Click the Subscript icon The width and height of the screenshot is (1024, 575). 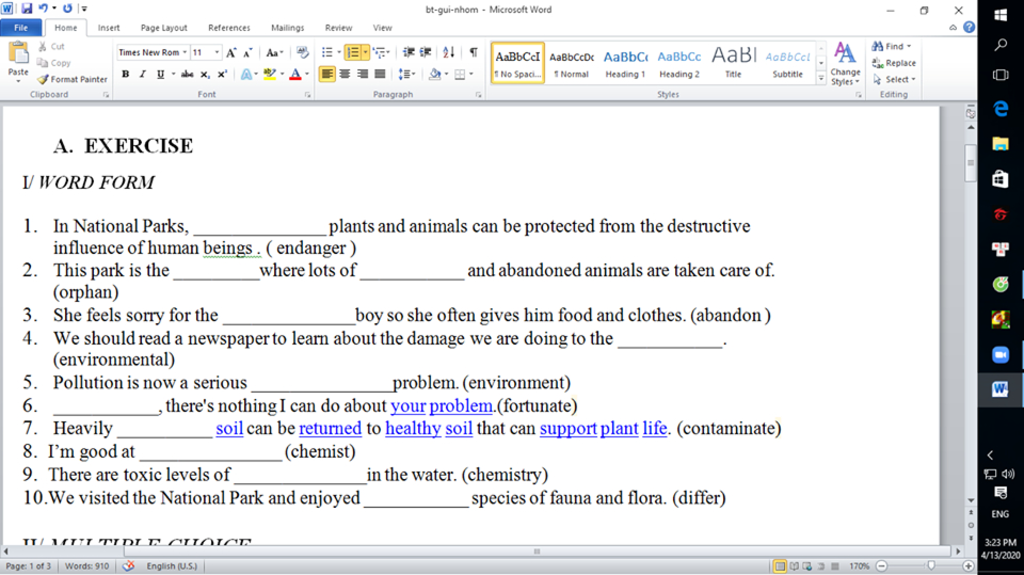coord(205,74)
